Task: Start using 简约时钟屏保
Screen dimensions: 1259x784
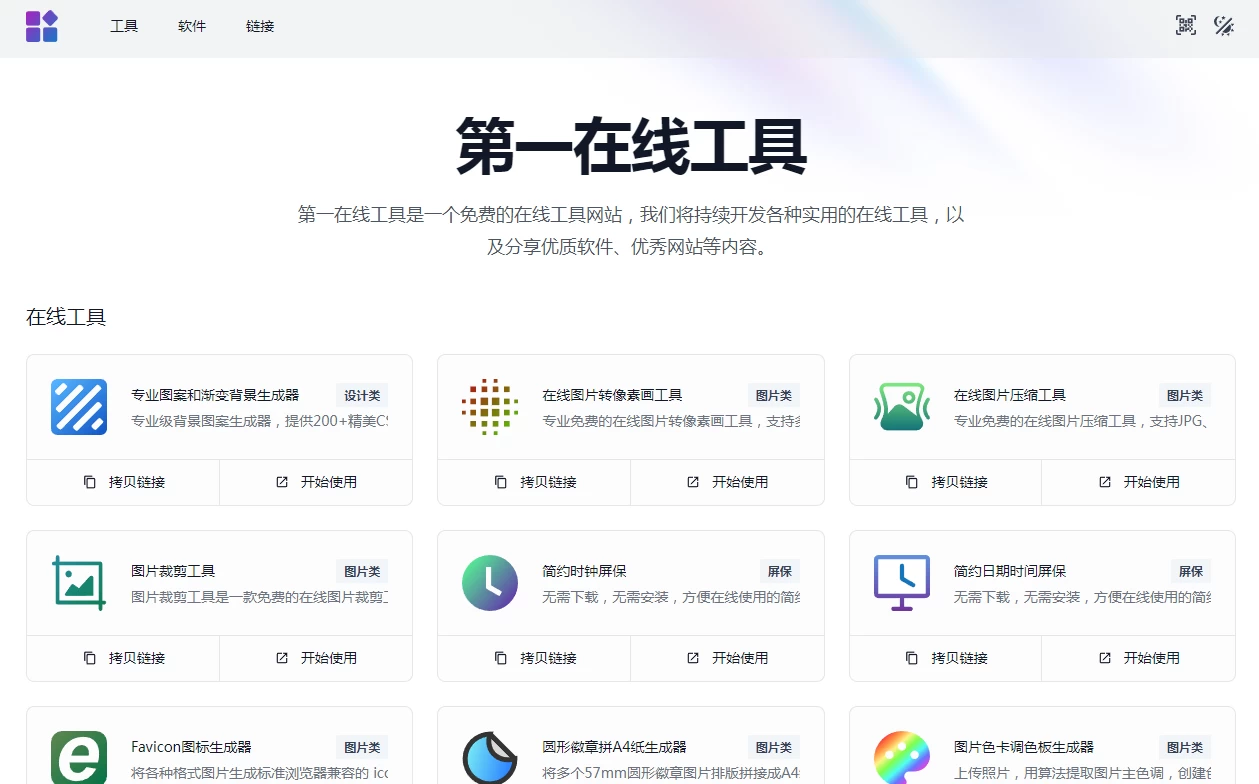Action: (727, 658)
